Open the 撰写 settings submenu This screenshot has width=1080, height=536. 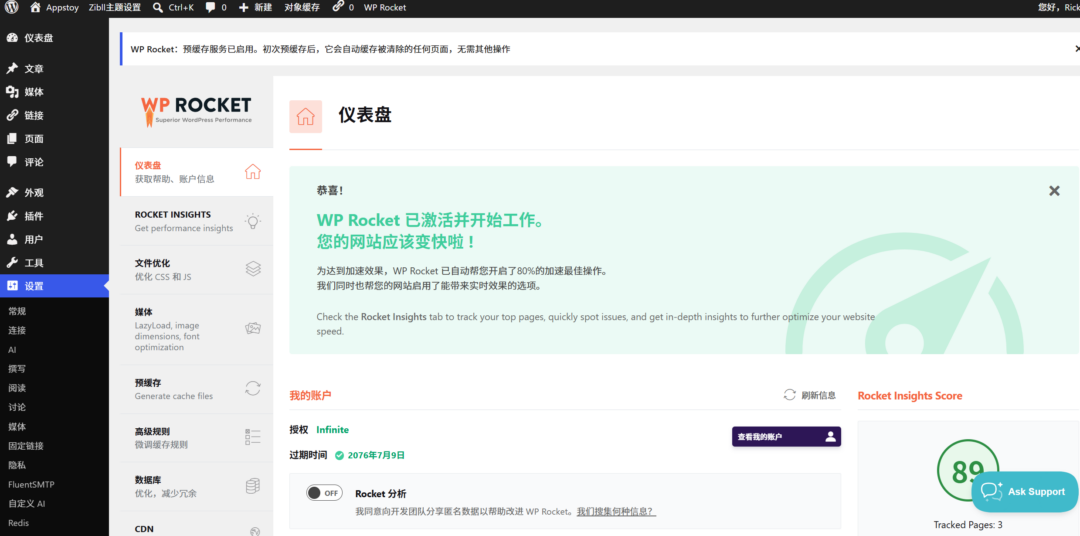tap(17, 369)
